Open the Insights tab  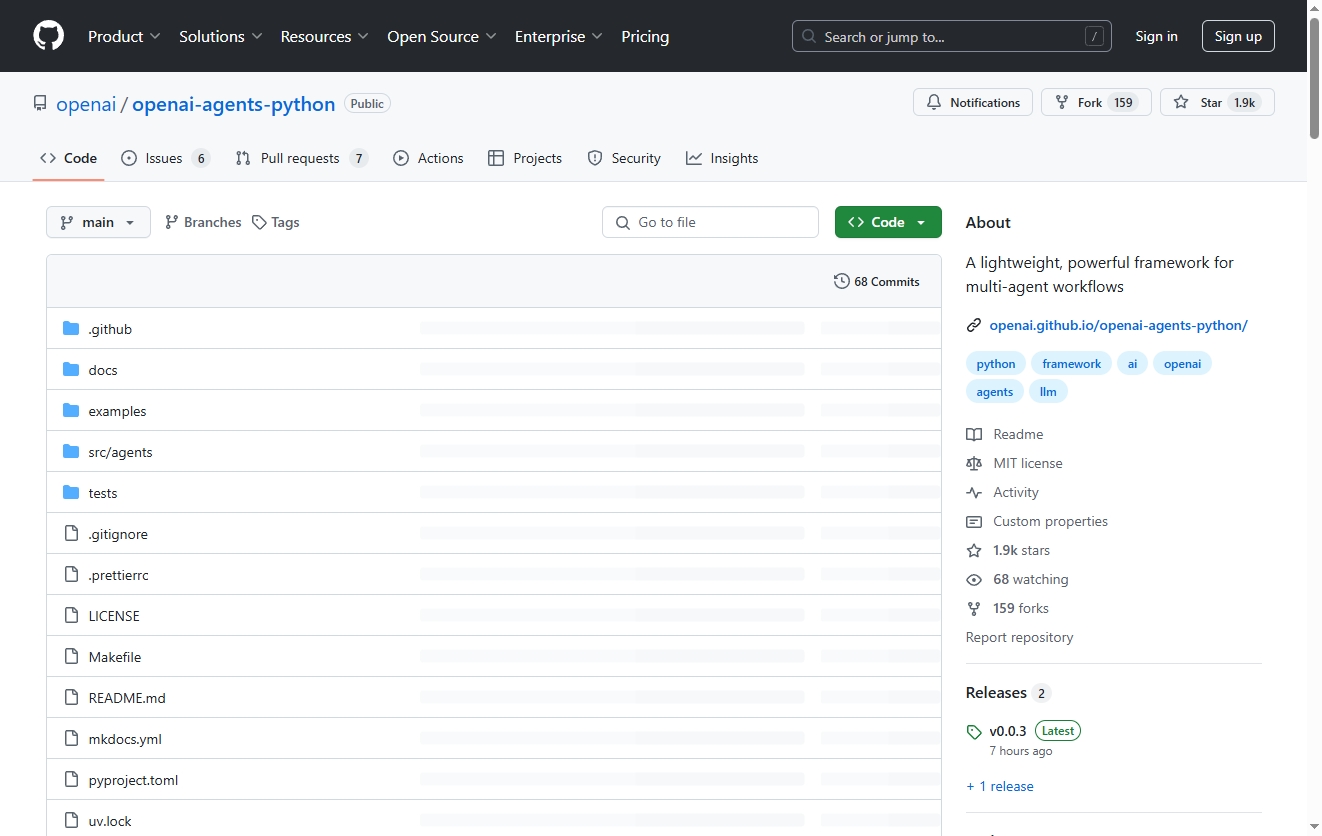(x=722, y=158)
